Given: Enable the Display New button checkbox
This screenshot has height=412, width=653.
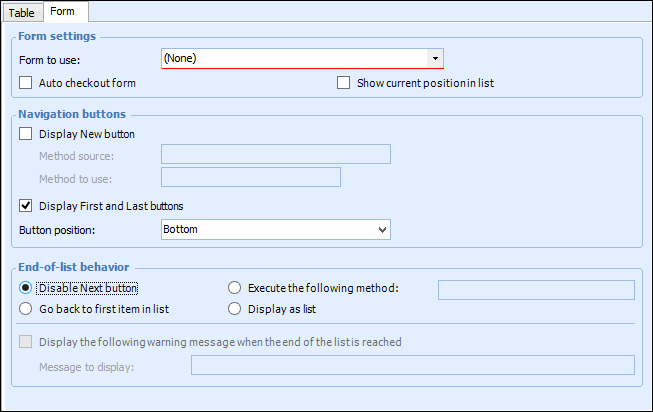Looking at the screenshot, I should coord(27,133).
